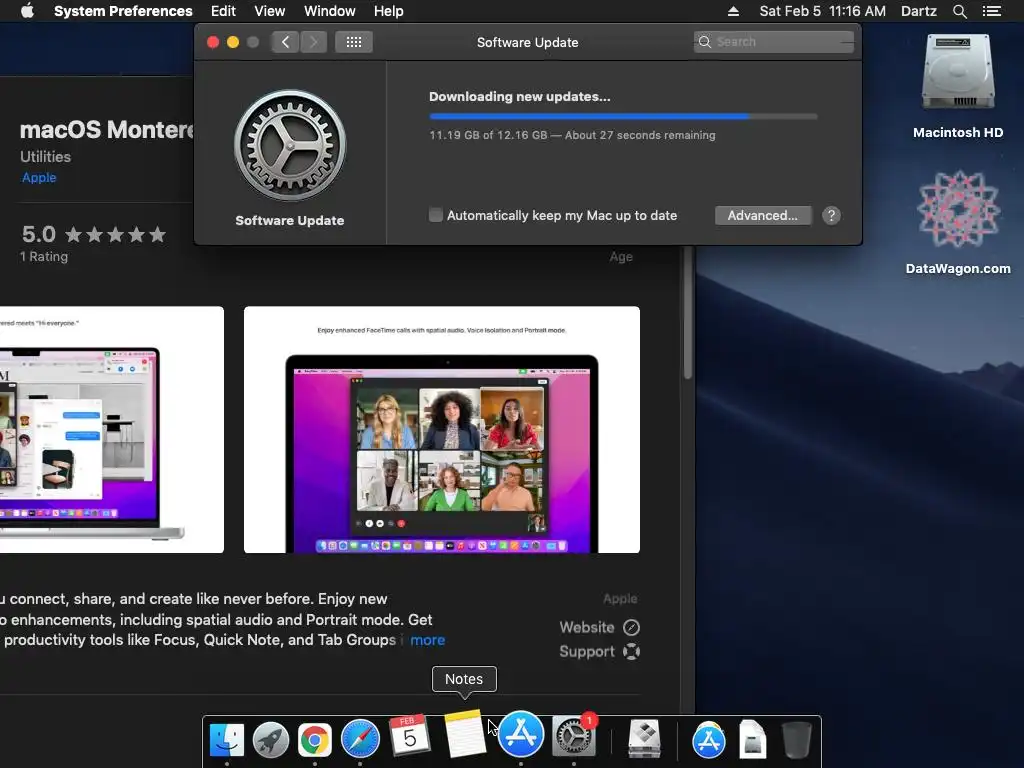Open the Help menu
The image size is (1024, 768).
click(x=389, y=11)
